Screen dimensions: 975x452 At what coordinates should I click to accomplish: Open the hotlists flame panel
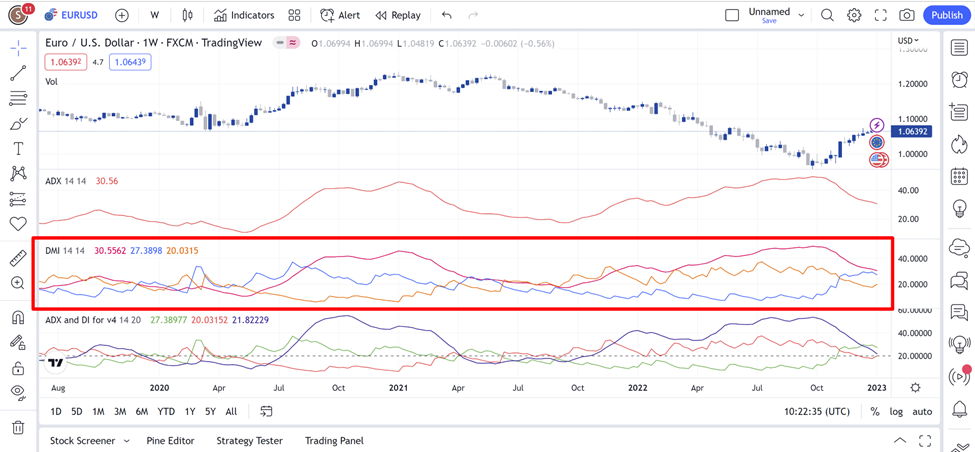959,144
